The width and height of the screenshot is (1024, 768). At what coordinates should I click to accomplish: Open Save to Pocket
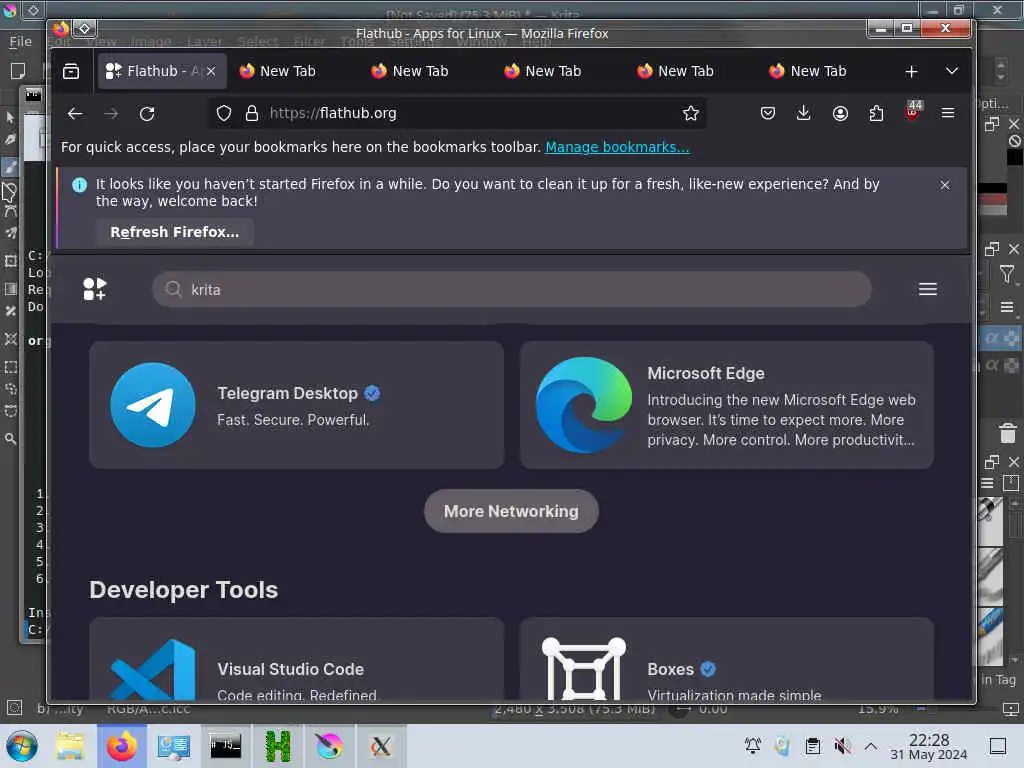tap(768, 114)
